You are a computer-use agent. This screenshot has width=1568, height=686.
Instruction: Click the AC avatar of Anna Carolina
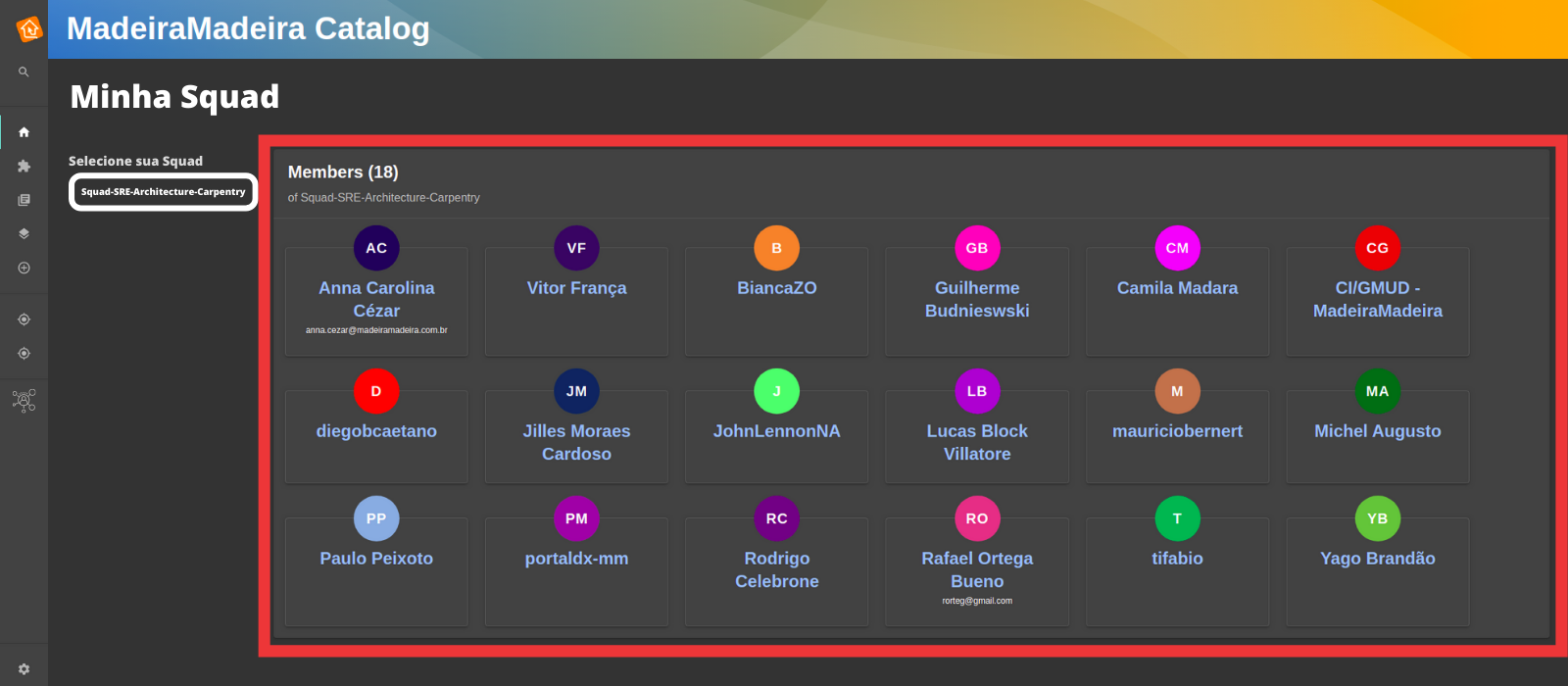pyautogui.click(x=376, y=248)
